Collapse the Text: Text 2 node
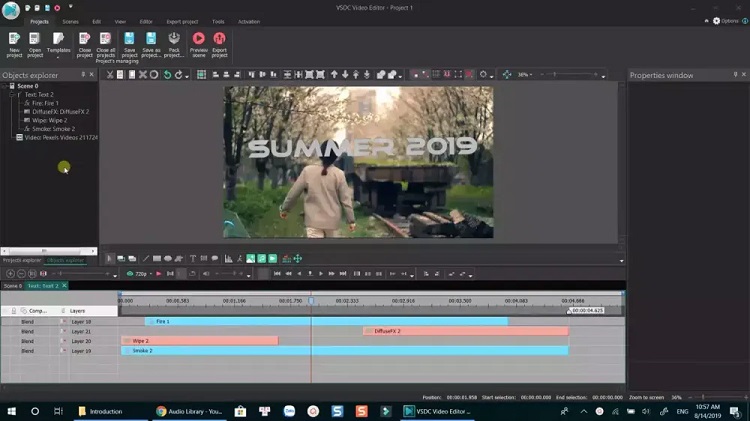 pyautogui.click(x=11, y=95)
